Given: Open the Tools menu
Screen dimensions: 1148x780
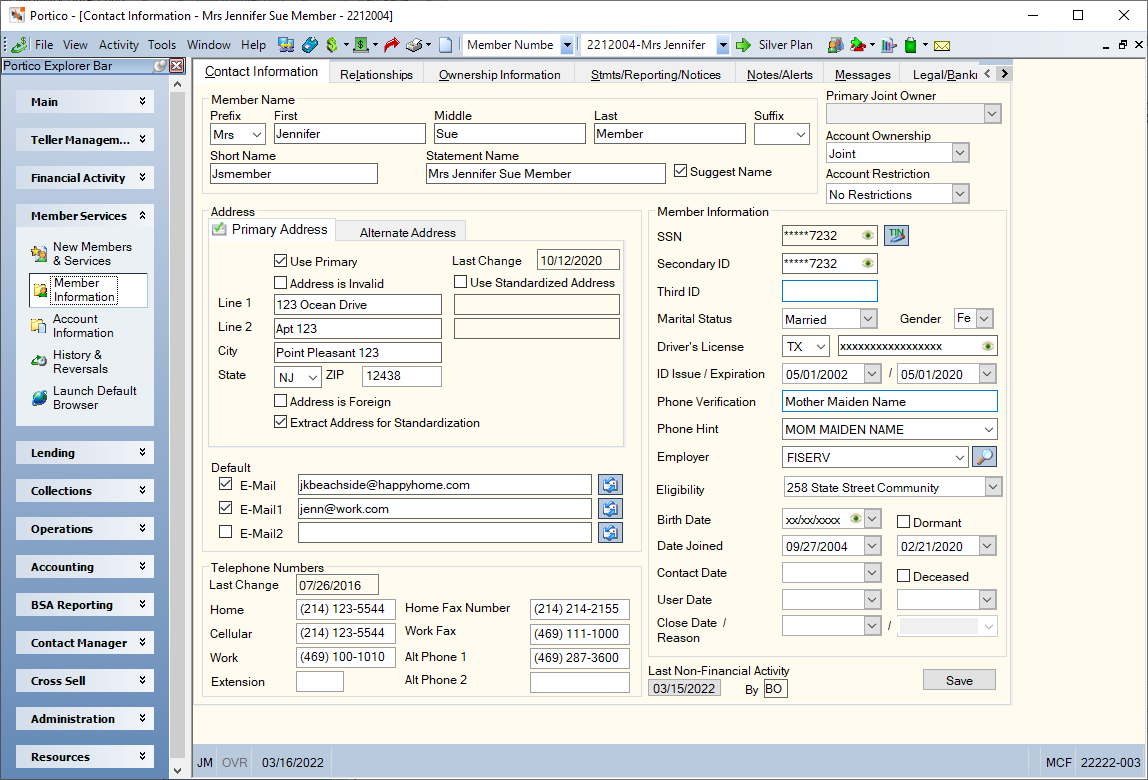Looking at the screenshot, I should (162, 45).
